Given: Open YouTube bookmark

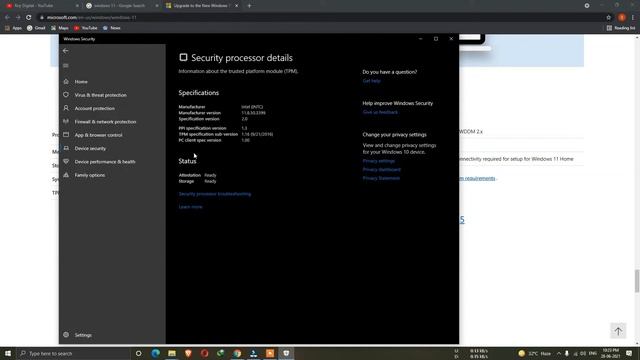Looking at the screenshot, I should [x=85, y=28].
